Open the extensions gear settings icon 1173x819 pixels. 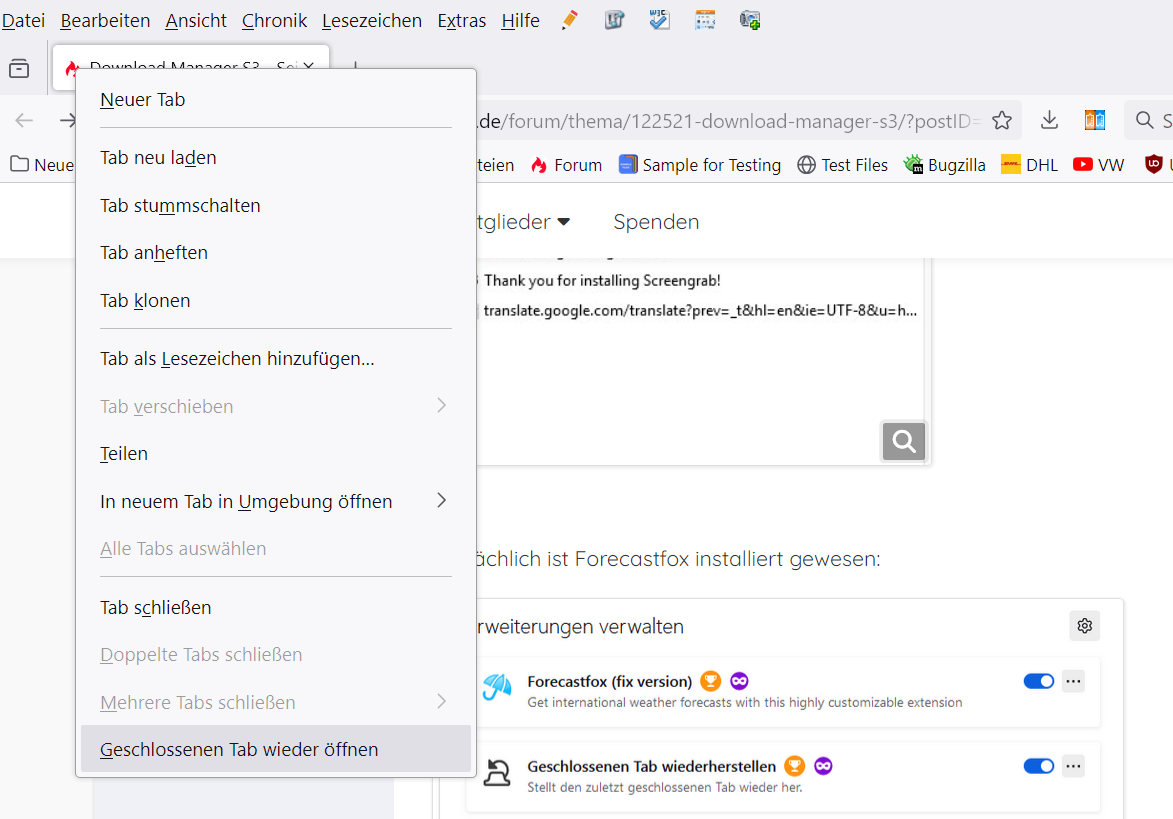pyautogui.click(x=1085, y=626)
